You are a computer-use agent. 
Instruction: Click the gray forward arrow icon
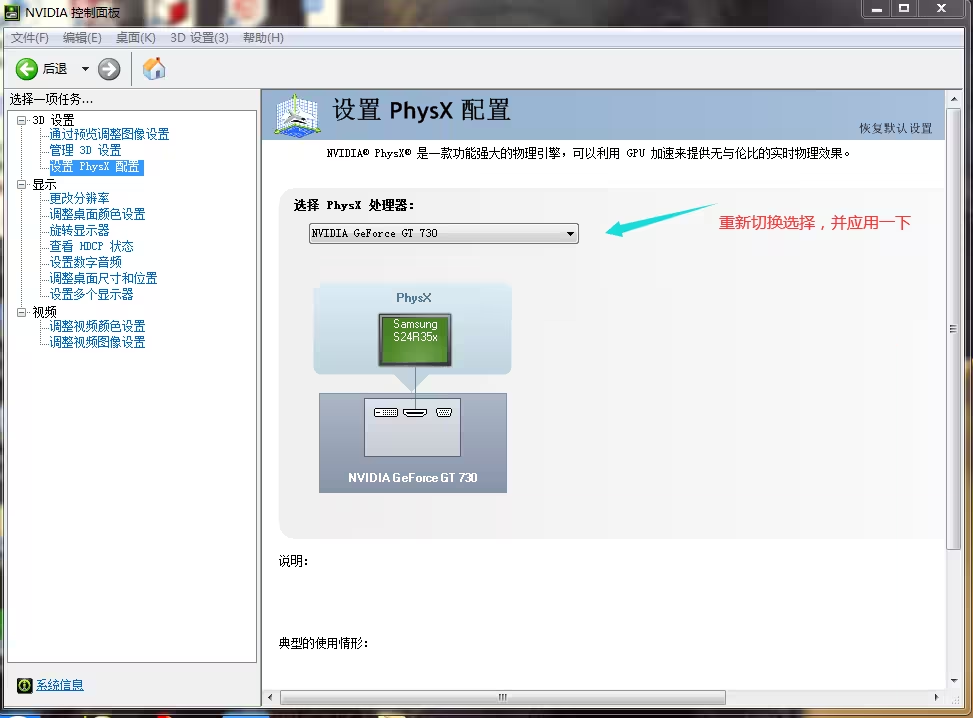[108, 69]
